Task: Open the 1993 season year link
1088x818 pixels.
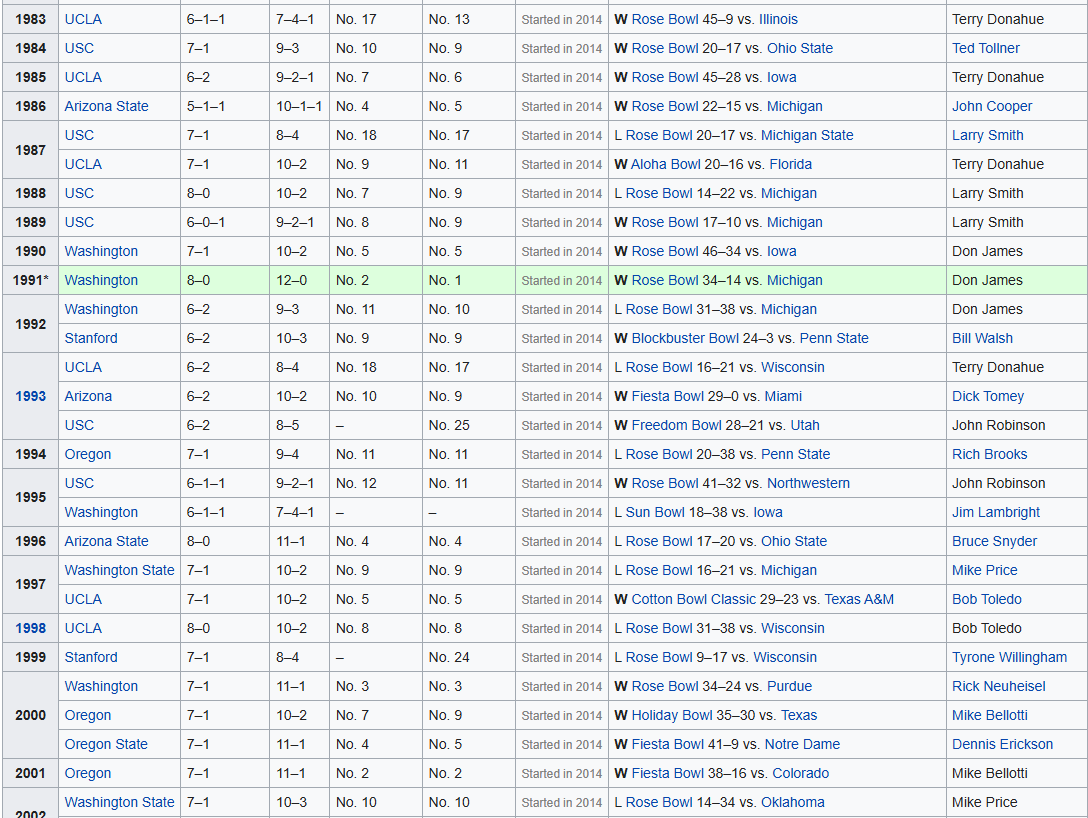Action: point(31,397)
